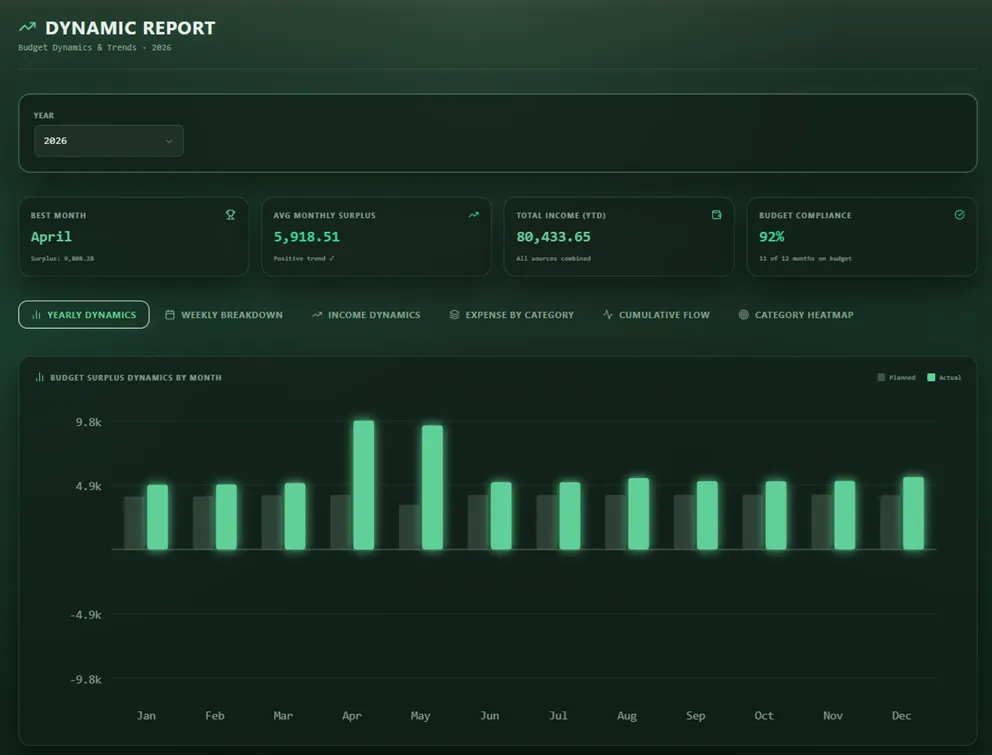
Task: Click the check-circle icon on Budget Compliance card
Action: click(959, 215)
